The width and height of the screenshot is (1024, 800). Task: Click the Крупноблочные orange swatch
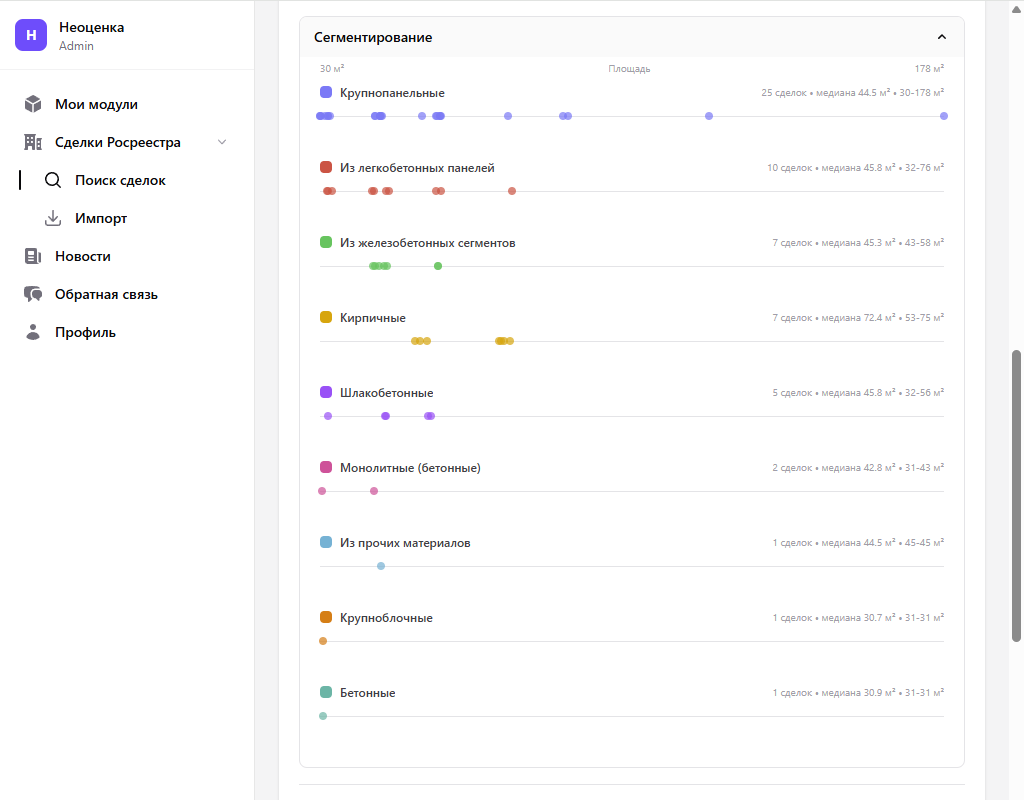coord(326,617)
